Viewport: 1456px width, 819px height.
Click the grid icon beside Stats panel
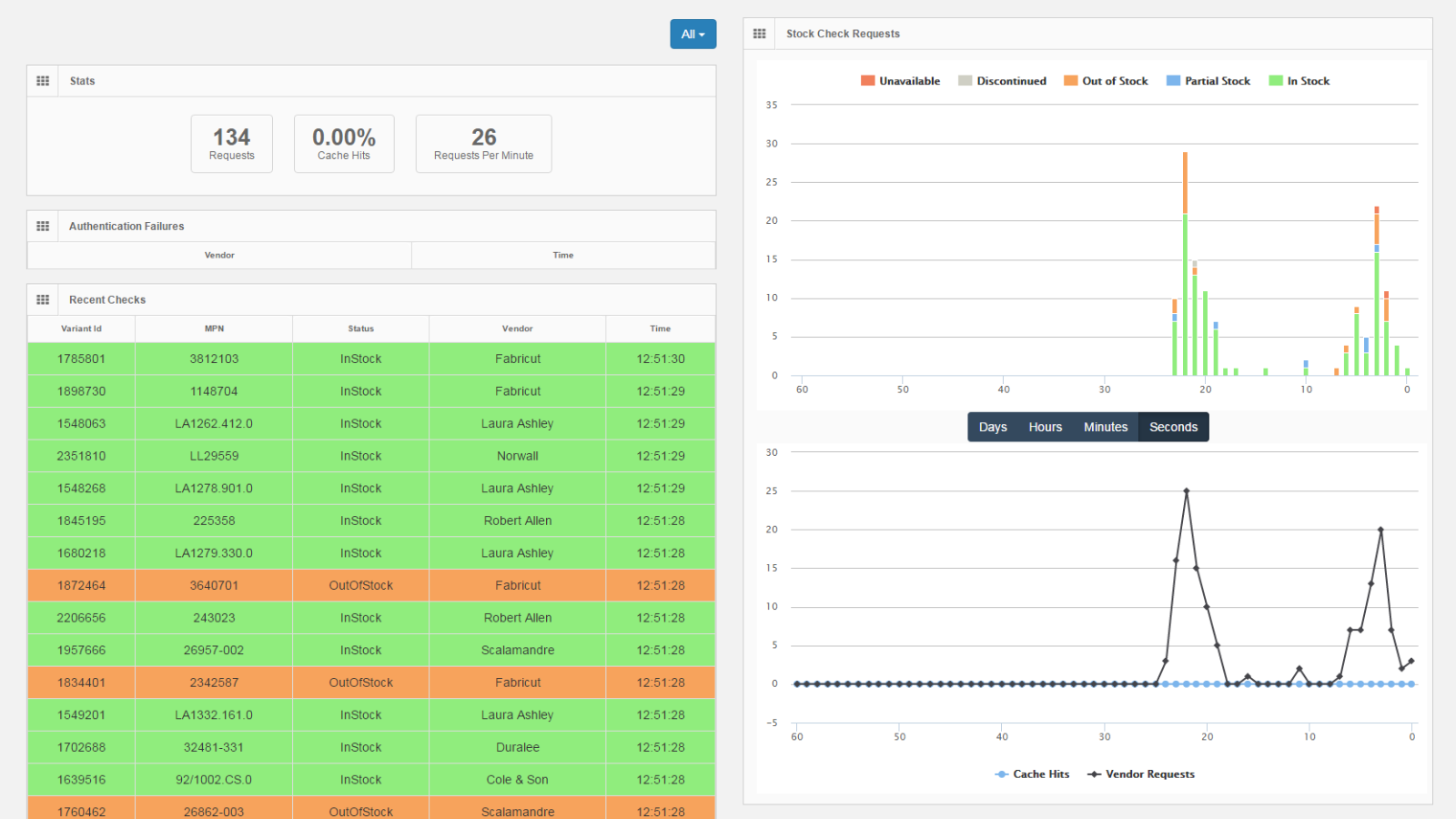point(42,80)
